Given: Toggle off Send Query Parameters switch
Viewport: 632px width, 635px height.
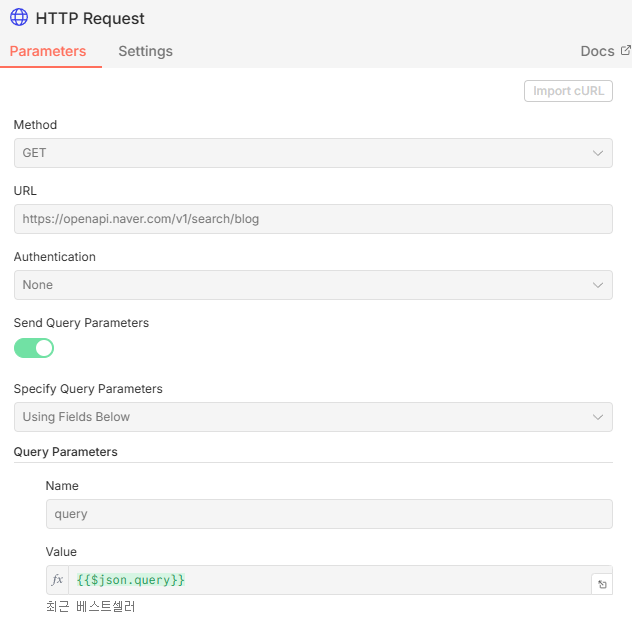Looking at the screenshot, I should pyautogui.click(x=34, y=348).
